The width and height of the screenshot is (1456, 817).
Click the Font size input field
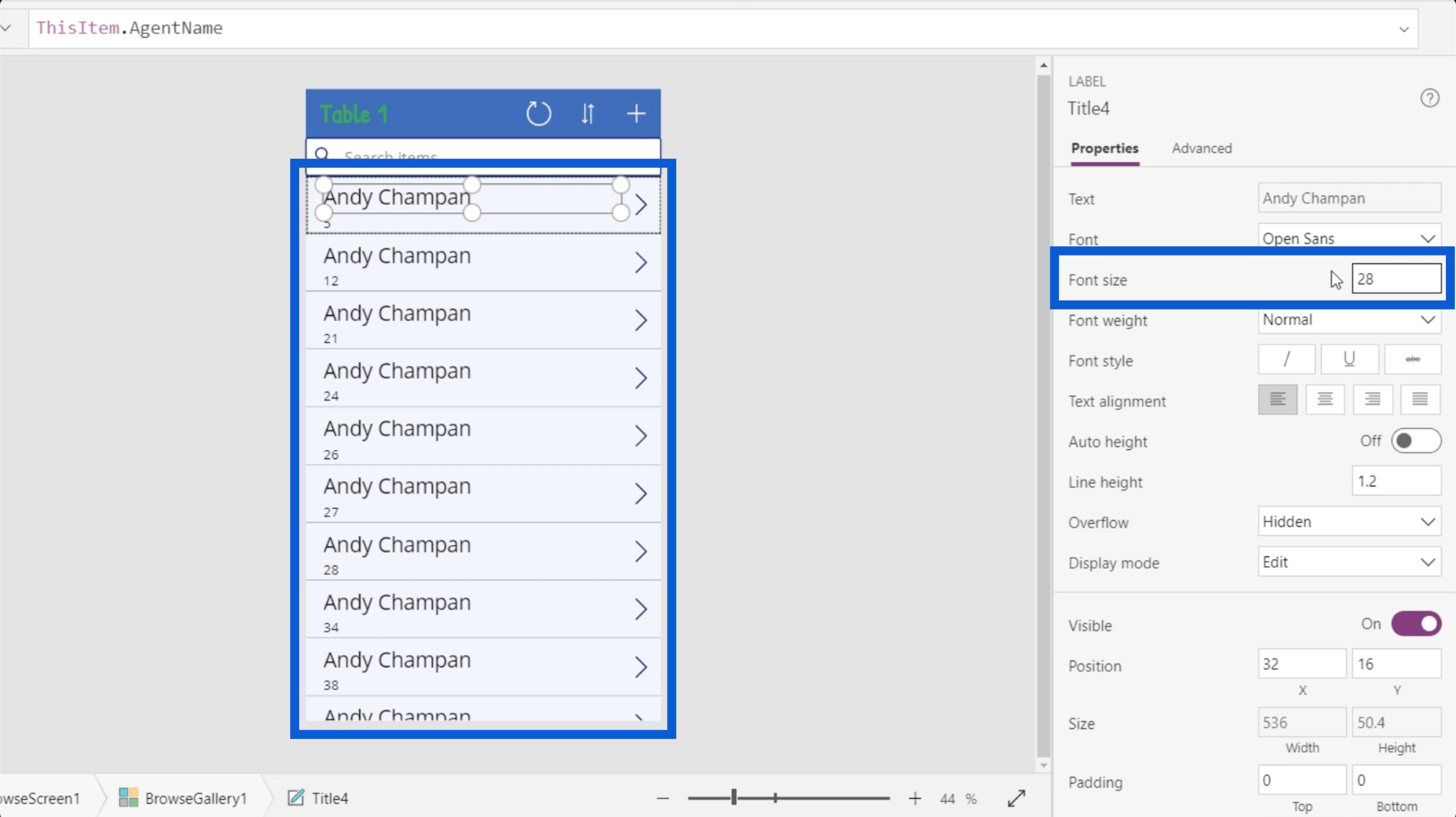1396,279
